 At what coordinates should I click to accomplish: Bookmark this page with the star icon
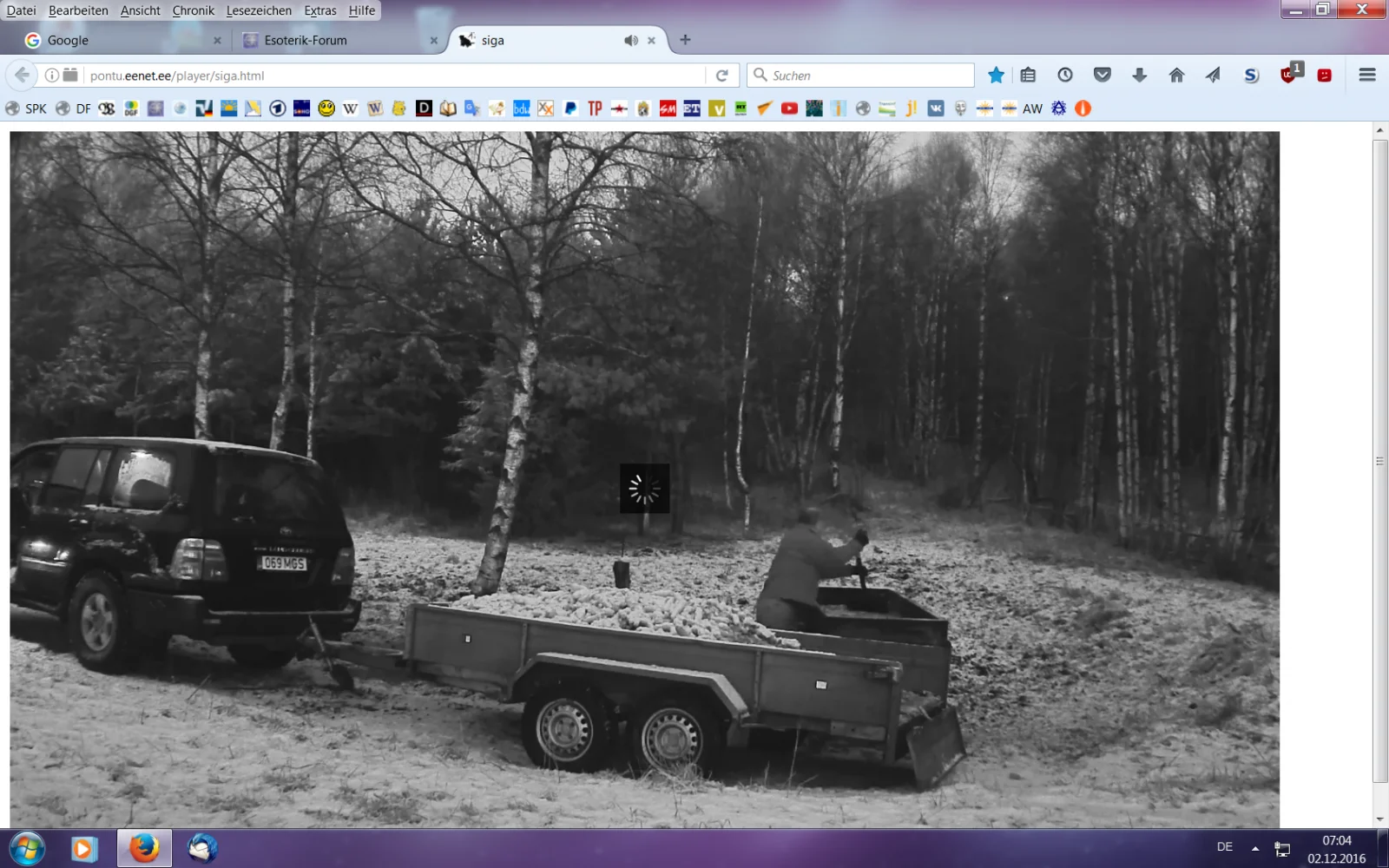point(996,76)
